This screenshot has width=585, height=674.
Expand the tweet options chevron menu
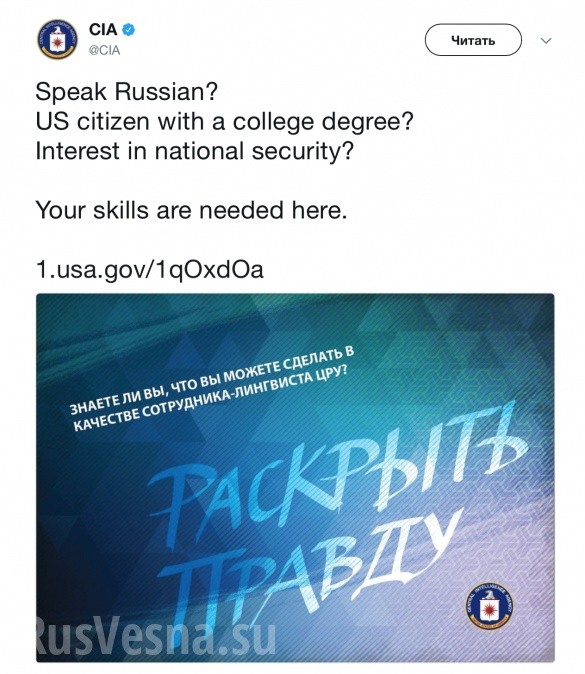[x=546, y=41]
